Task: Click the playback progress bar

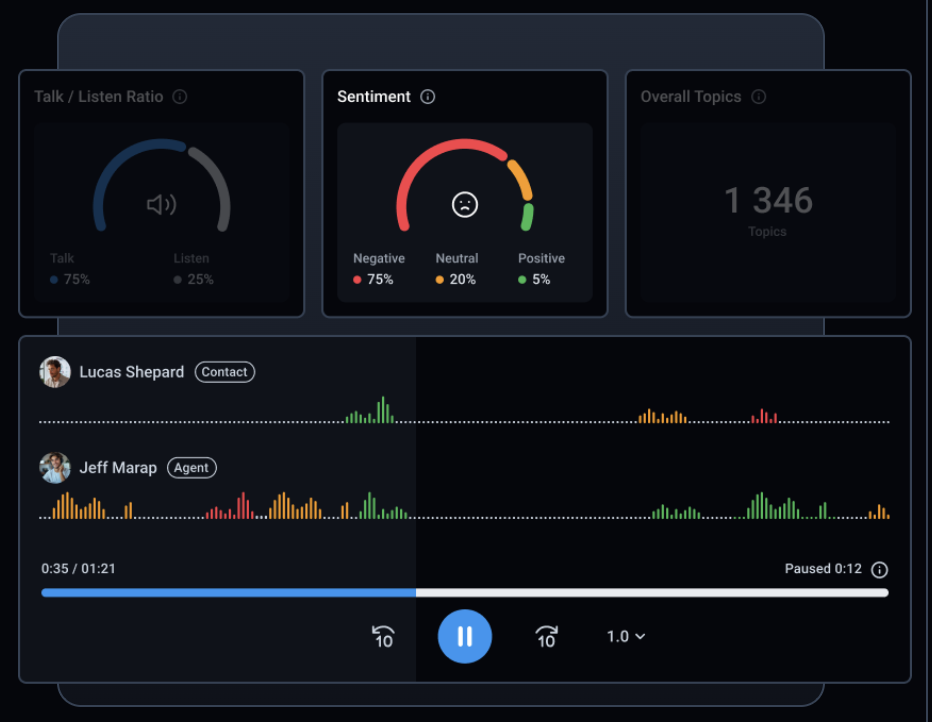Action: 465,592
